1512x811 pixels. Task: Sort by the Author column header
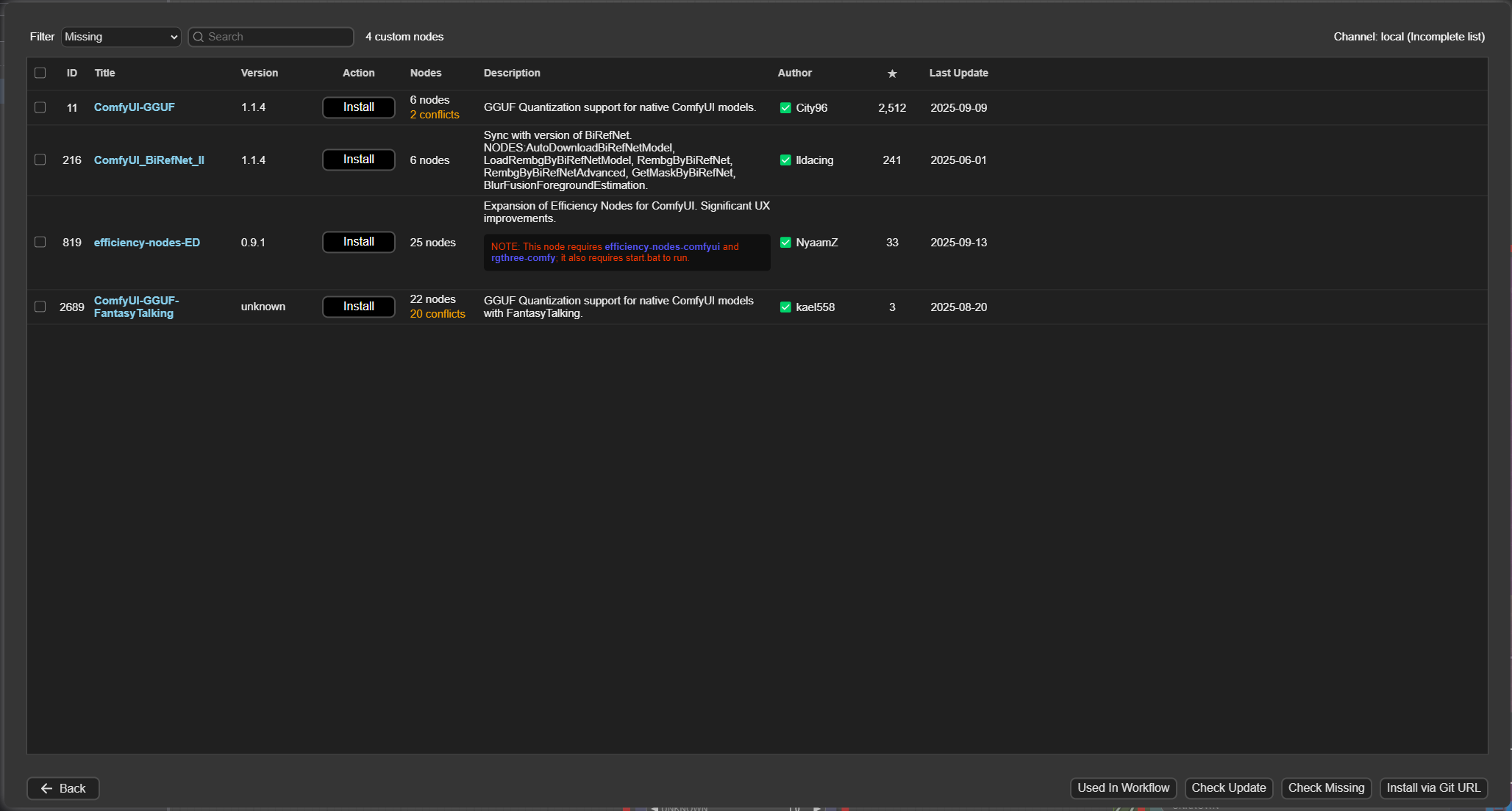795,73
